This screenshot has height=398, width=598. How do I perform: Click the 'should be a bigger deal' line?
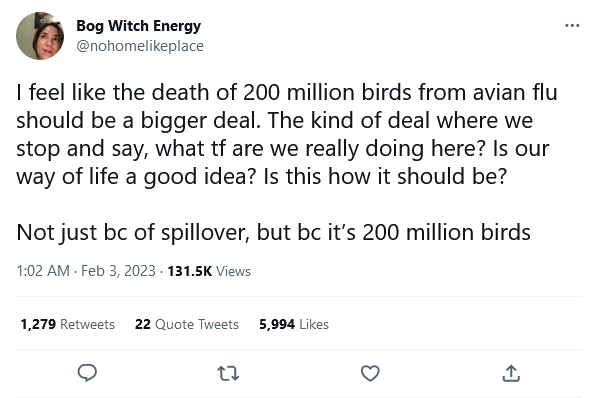[275, 121]
